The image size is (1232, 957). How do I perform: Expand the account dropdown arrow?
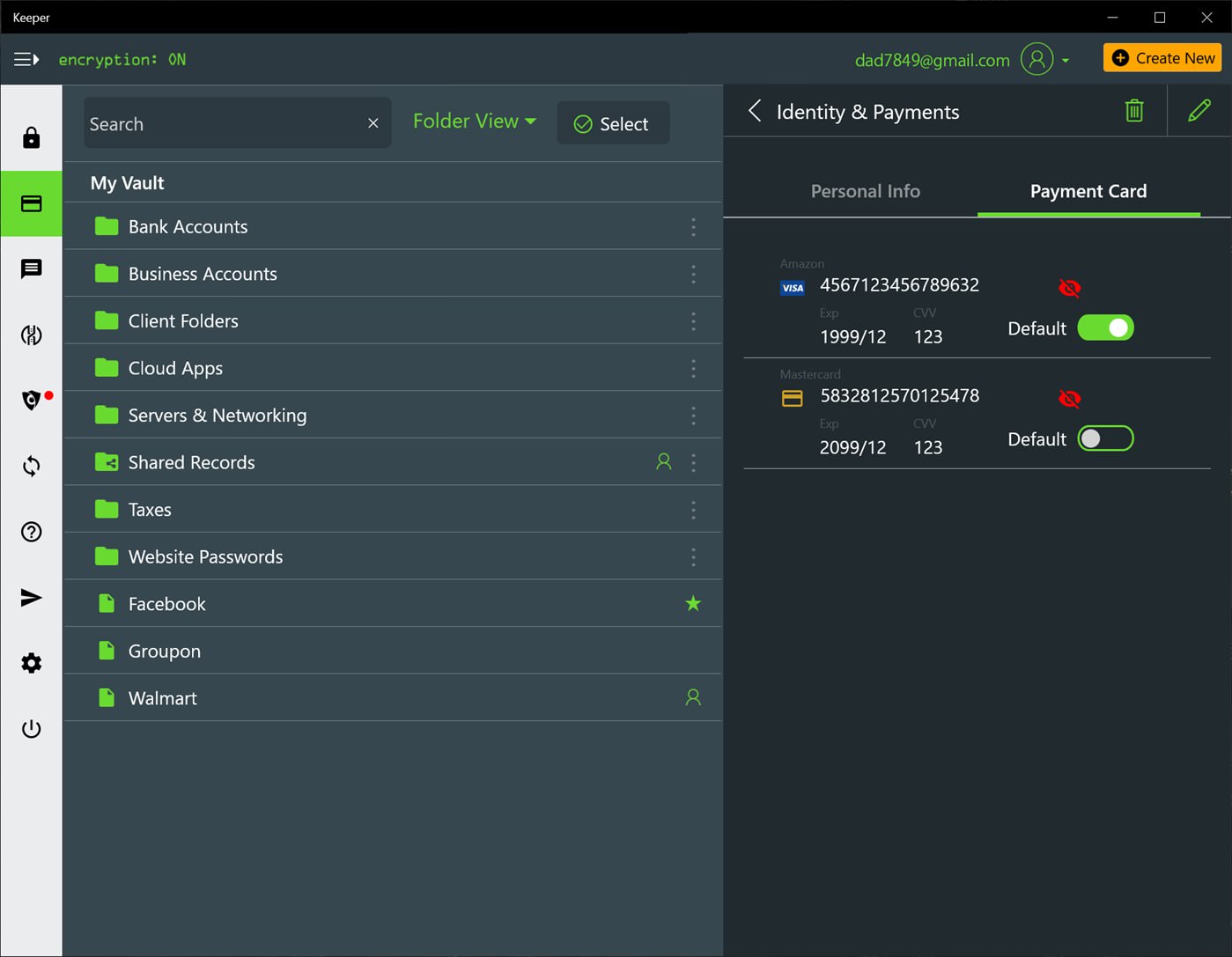pos(1066,60)
